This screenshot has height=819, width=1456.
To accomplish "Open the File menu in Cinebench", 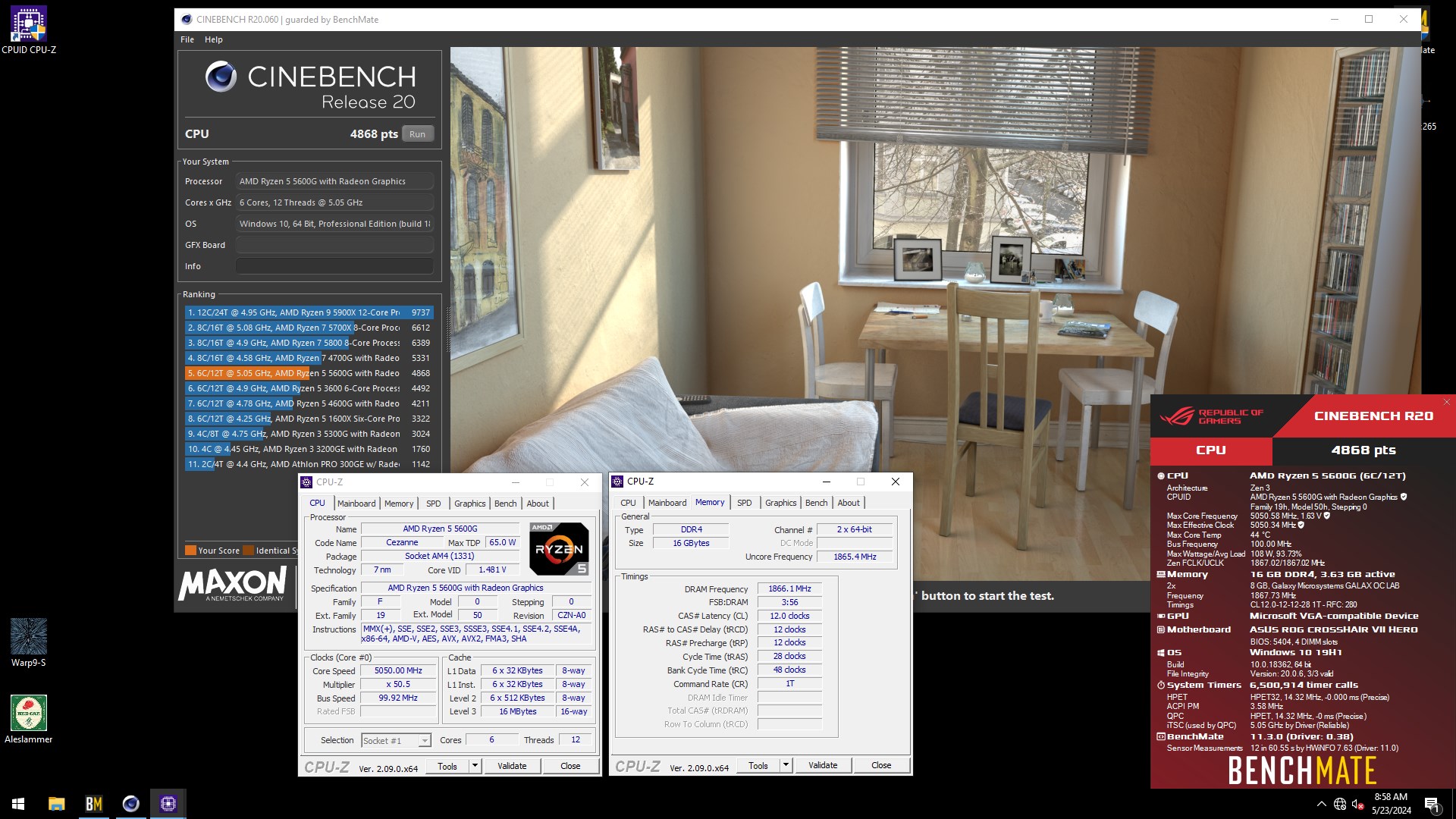I will [187, 39].
